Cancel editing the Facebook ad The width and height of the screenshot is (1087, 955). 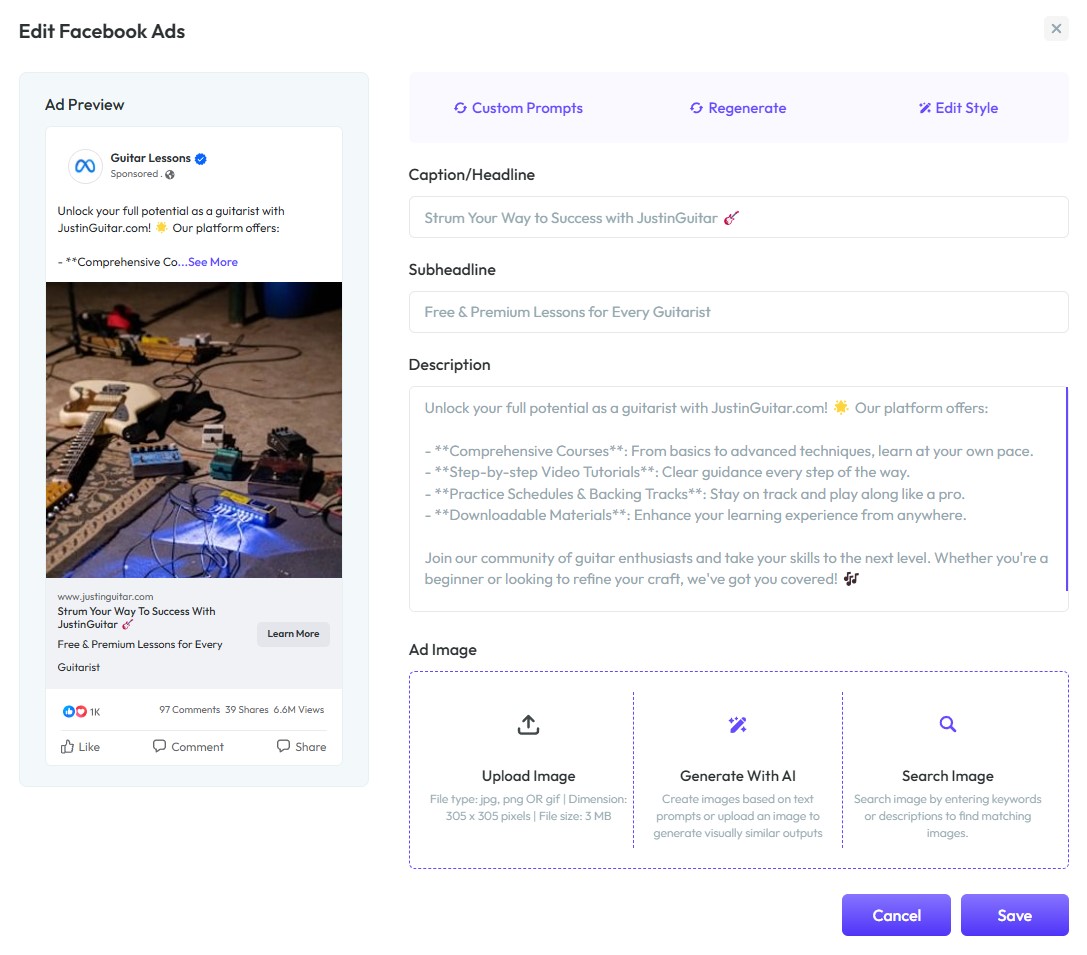point(896,915)
